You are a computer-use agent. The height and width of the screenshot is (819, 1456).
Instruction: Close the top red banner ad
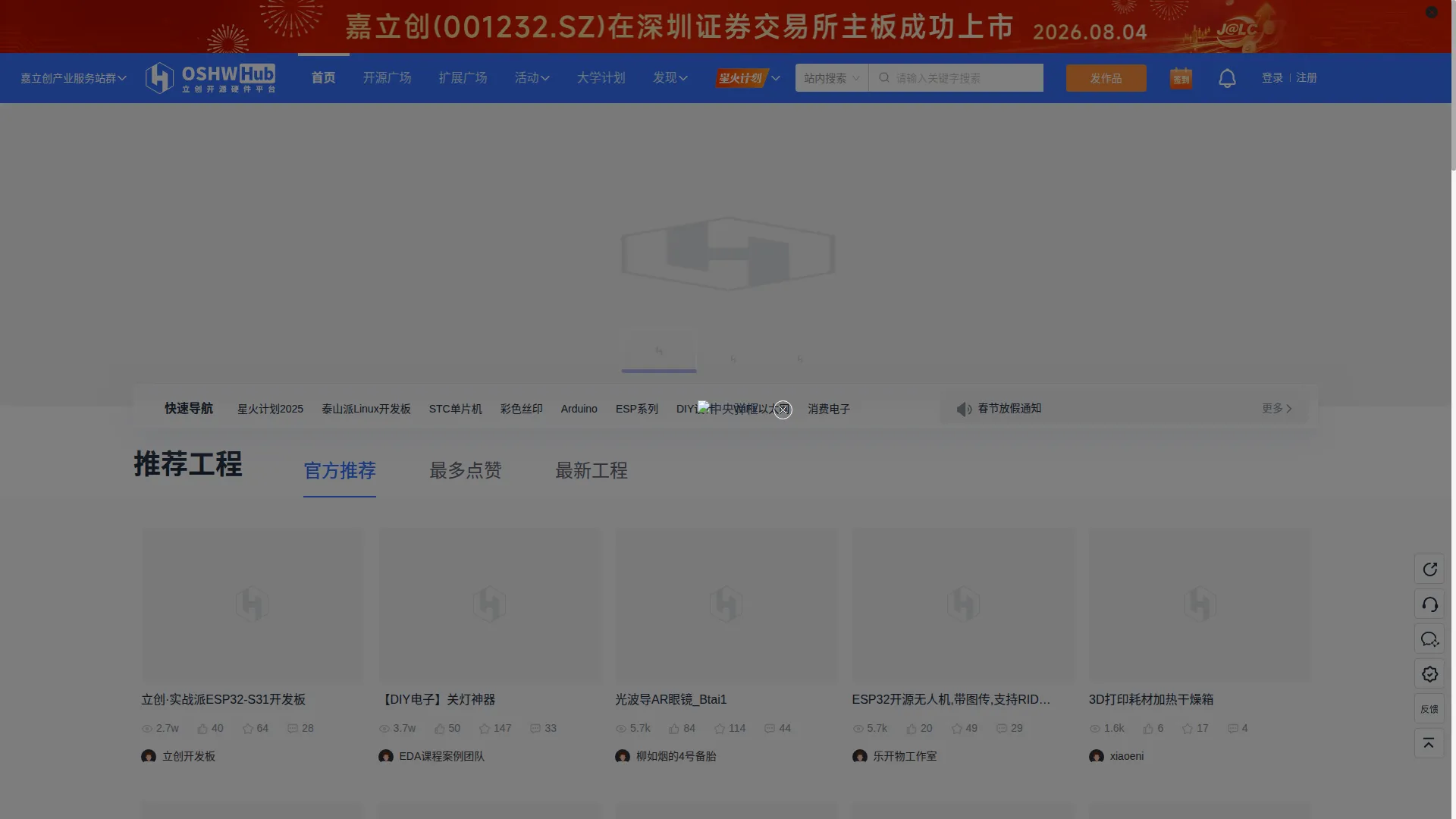pos(1432,12)
